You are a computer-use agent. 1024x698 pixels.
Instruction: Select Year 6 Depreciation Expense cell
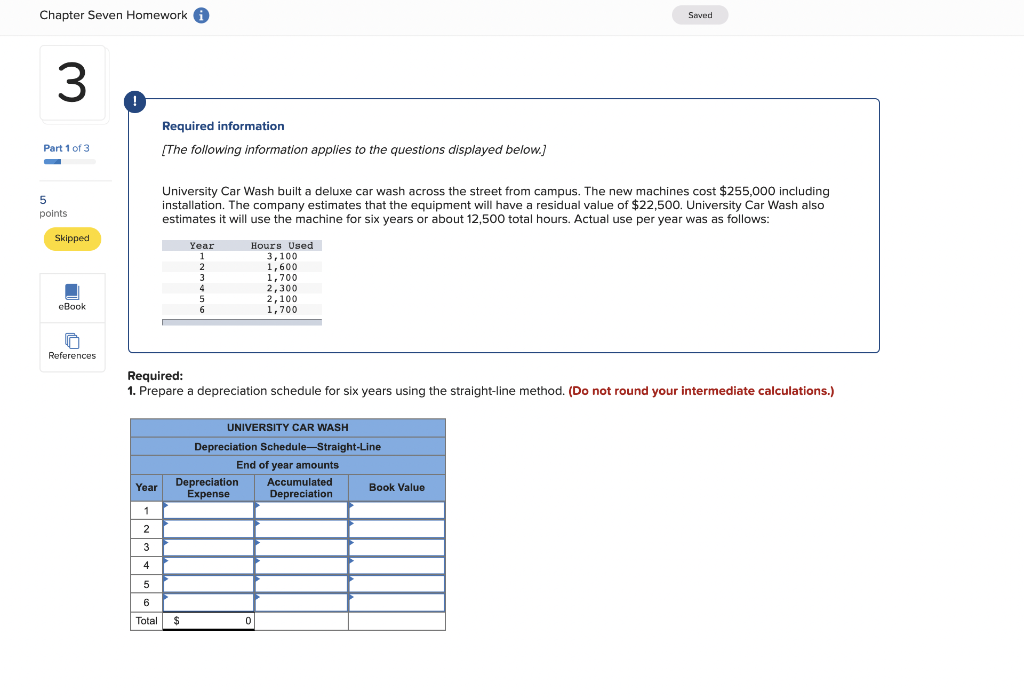pyautogui.click(x=208, y=602)
